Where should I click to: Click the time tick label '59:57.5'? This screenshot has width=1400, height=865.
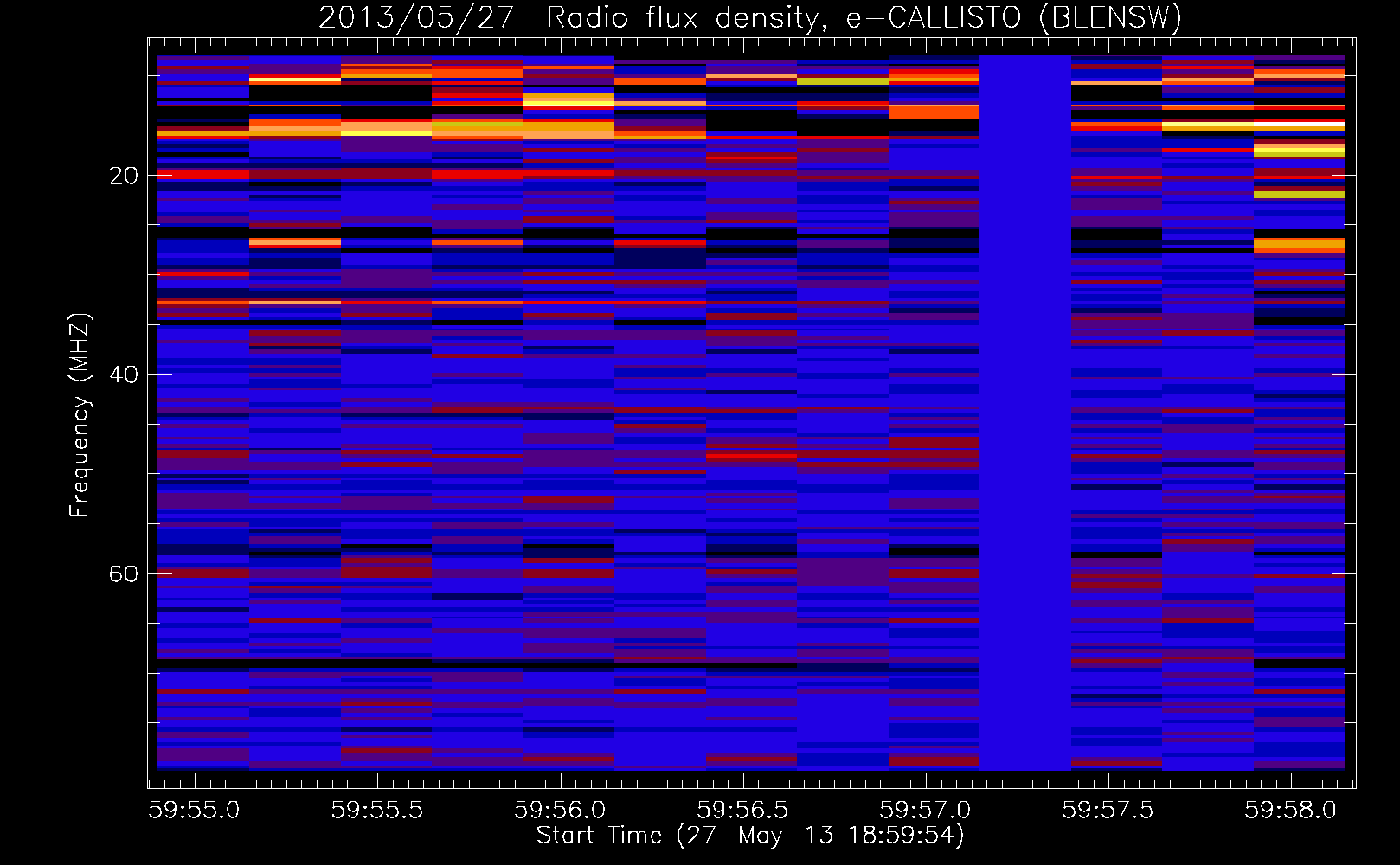pos(1108,810)
